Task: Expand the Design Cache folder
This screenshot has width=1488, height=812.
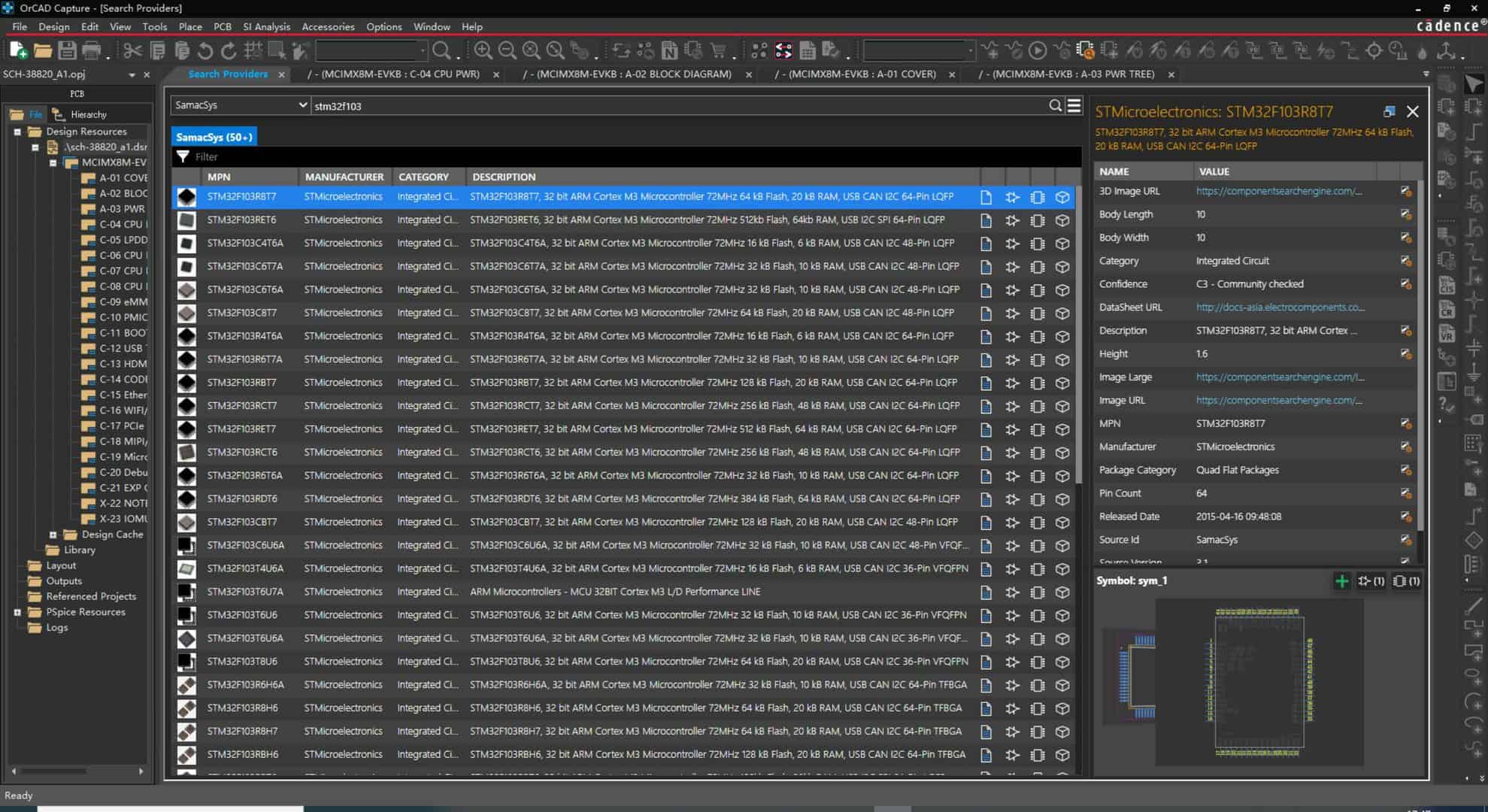Action: [53, 535]
